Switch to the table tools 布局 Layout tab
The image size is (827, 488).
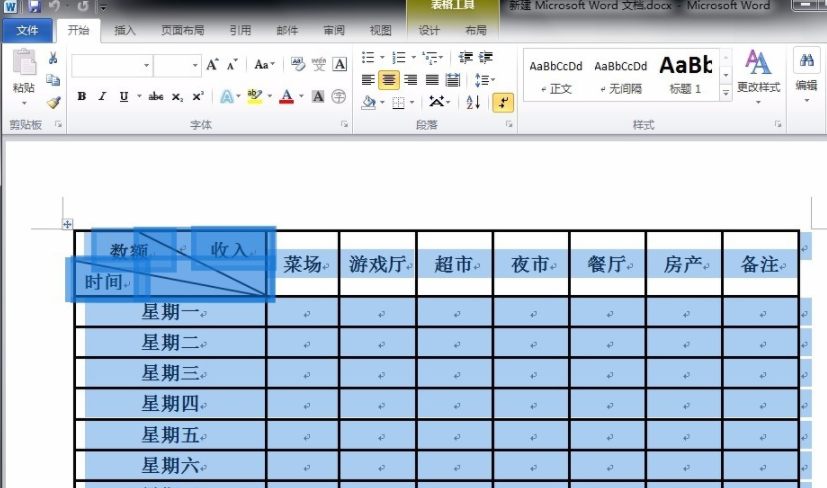(x=476, y=30)
